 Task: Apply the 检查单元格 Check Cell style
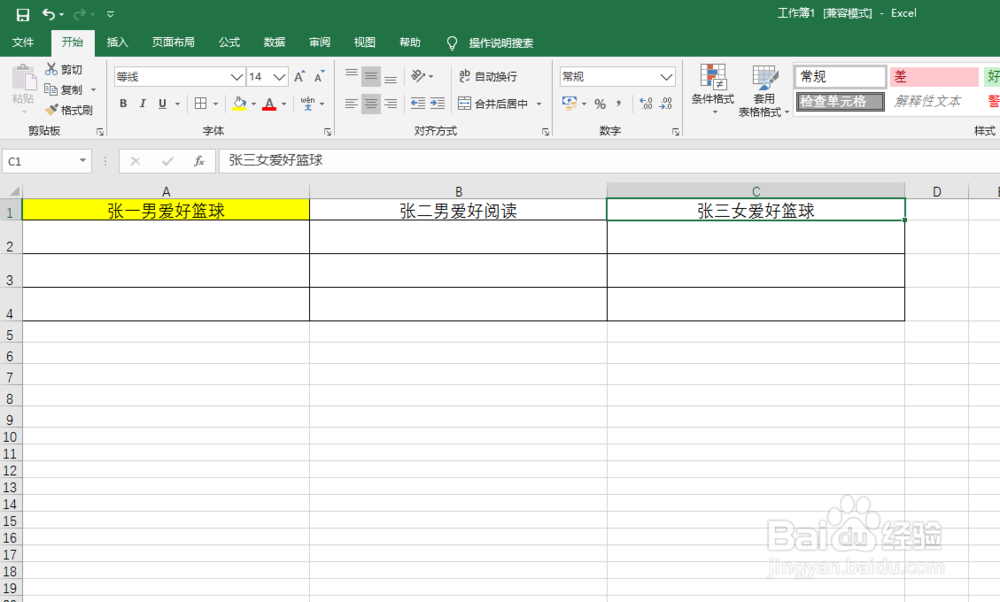840,101
